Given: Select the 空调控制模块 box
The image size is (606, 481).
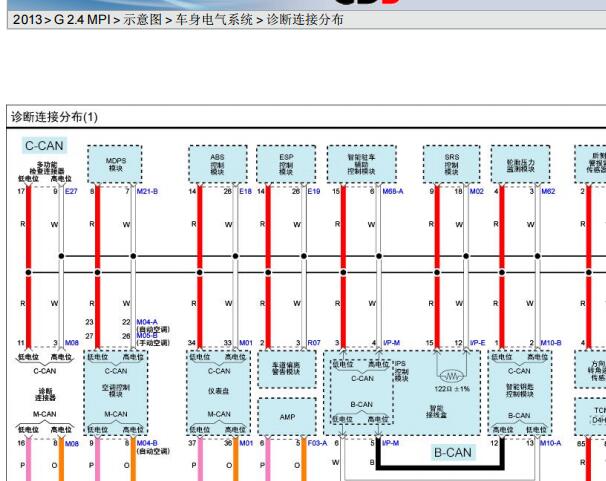Looking at the screenshot, I should pyautogui.click(x=116, y=393).
